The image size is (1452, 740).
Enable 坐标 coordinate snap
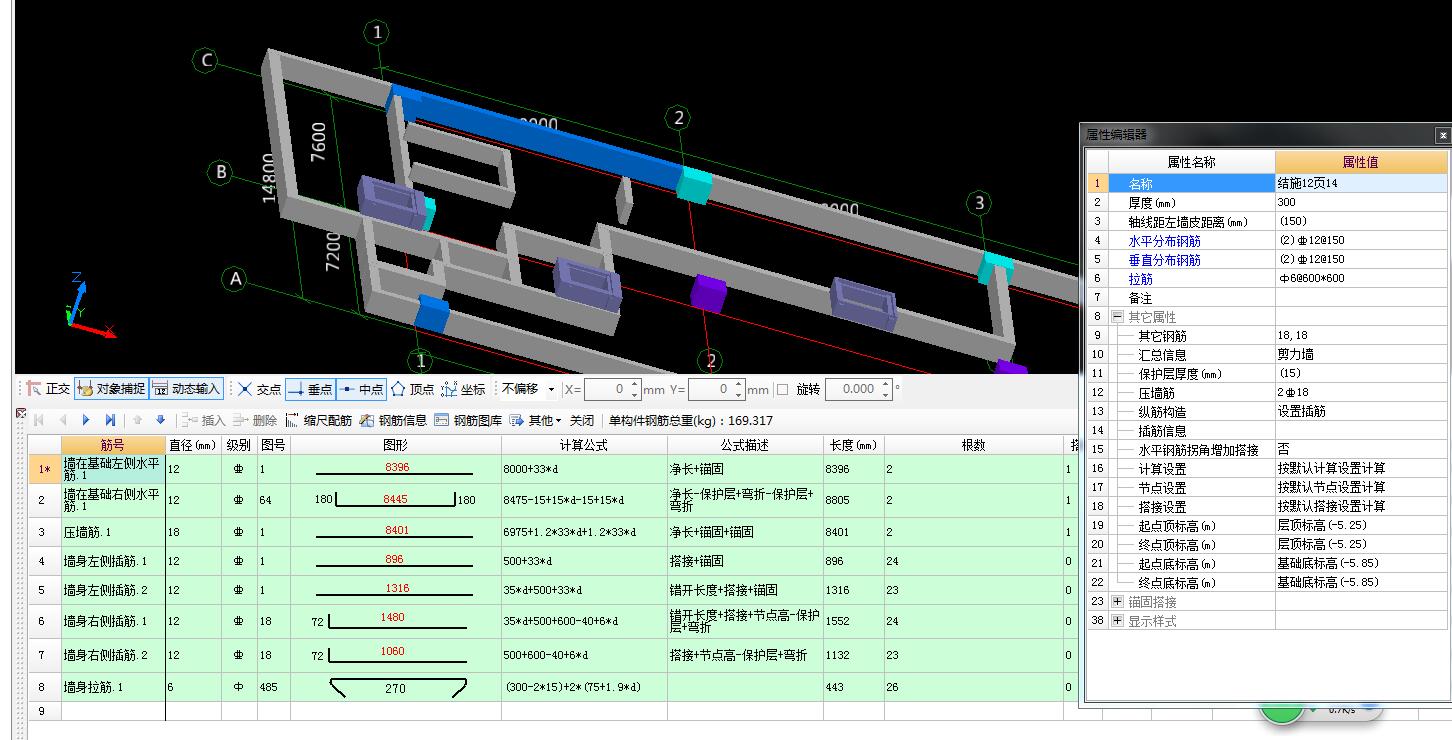point(463,389)
